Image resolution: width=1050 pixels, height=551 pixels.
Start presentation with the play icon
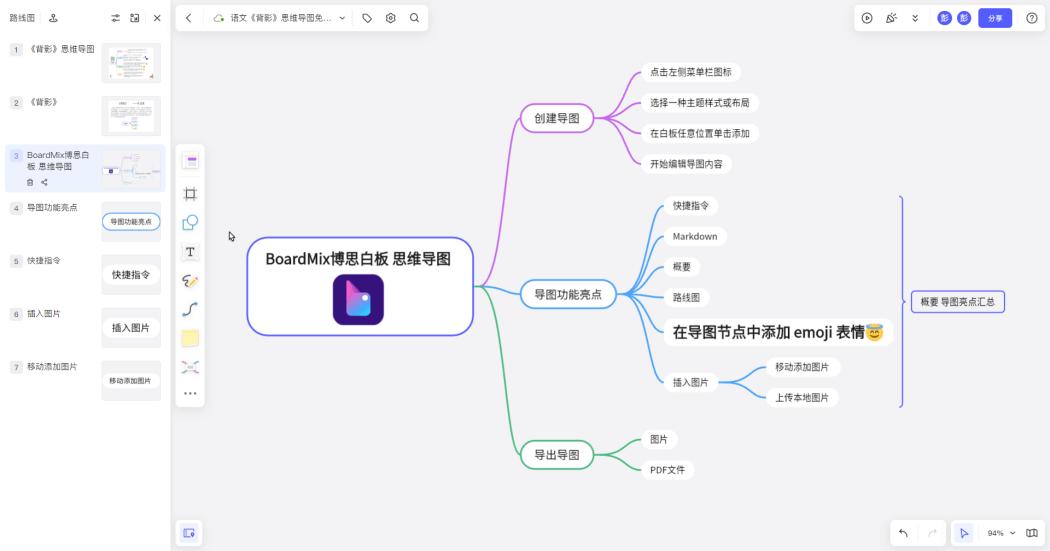[867, 18]
